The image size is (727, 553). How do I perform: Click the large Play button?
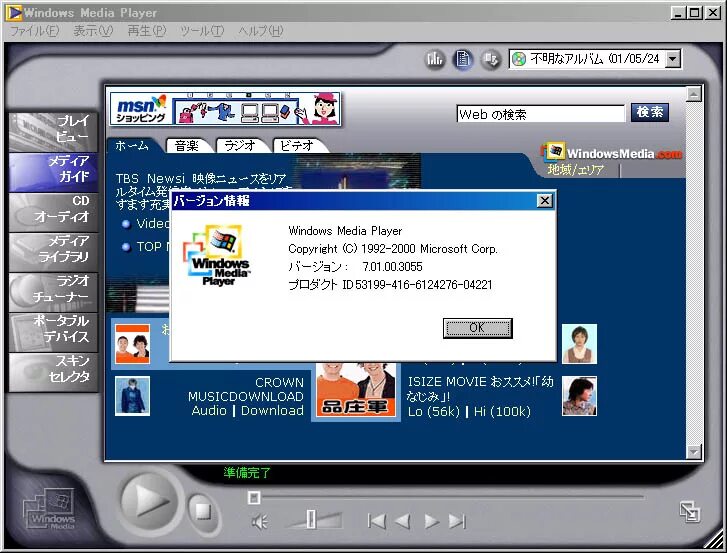pos(149,501)
